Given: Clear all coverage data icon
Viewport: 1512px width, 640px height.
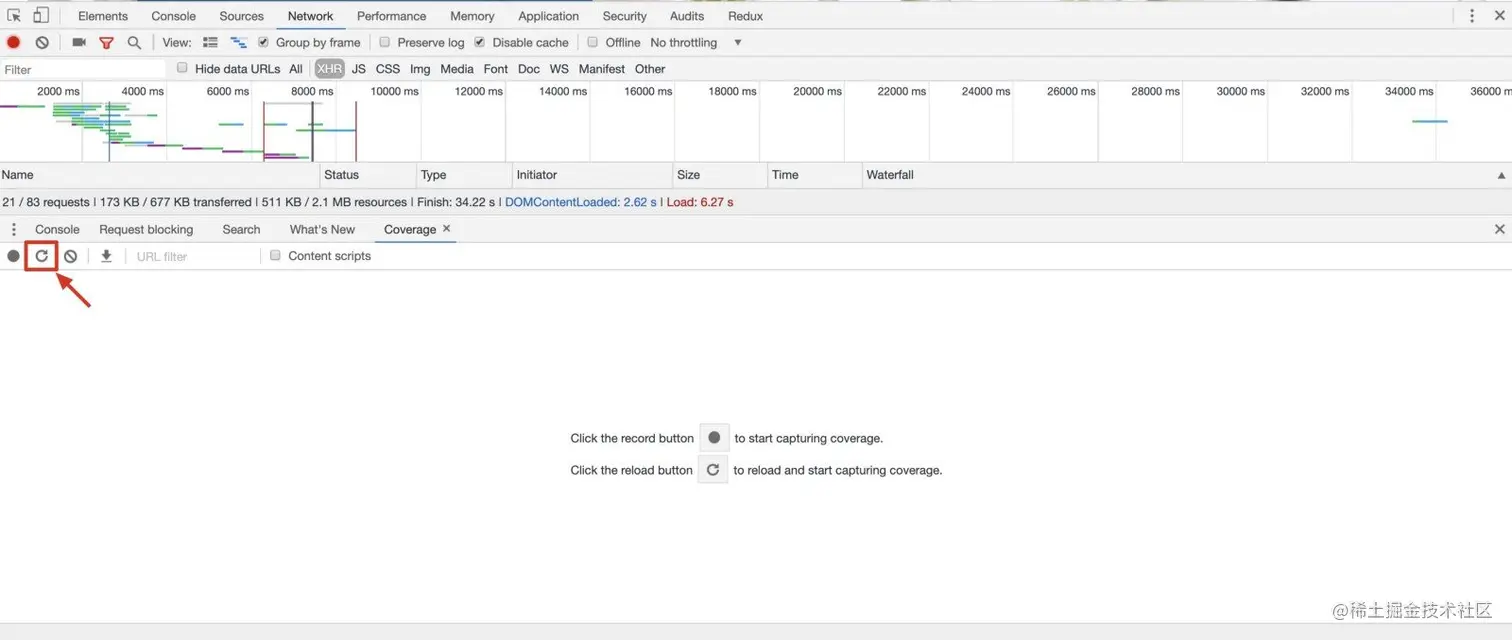Looking at the screenshot, I should (70, 256).
